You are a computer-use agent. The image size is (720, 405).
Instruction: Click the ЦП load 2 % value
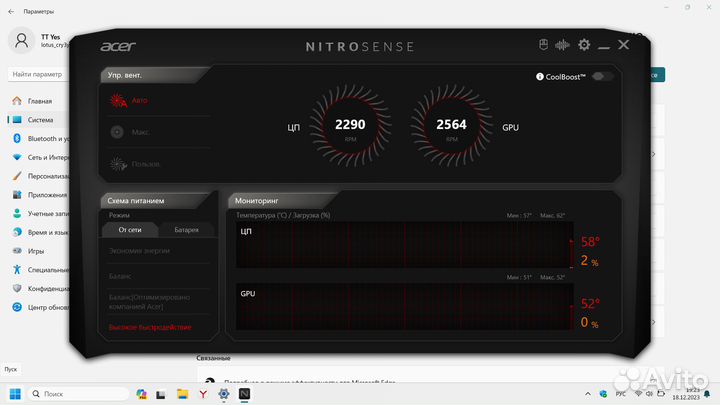pyautogui.click(x=589, y=261)
